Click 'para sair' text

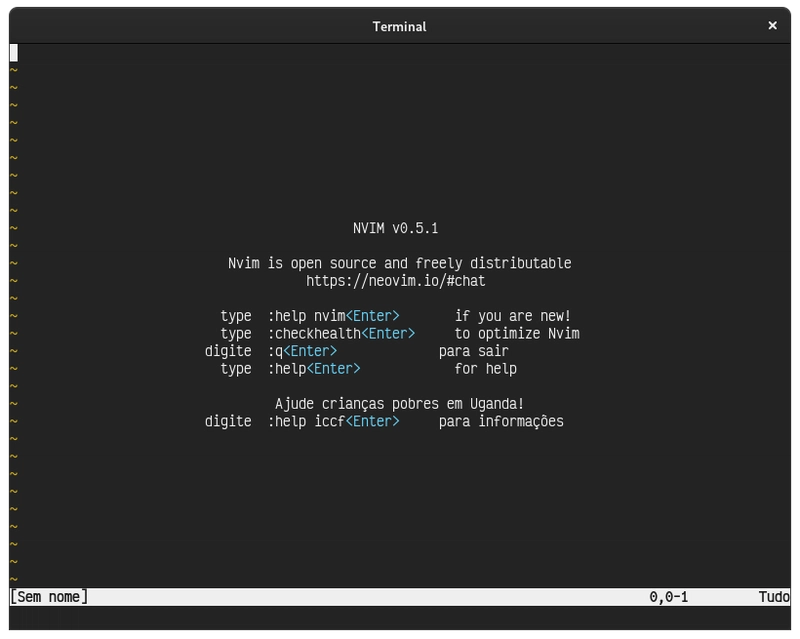pyautogui.click(x=473, y=351)
